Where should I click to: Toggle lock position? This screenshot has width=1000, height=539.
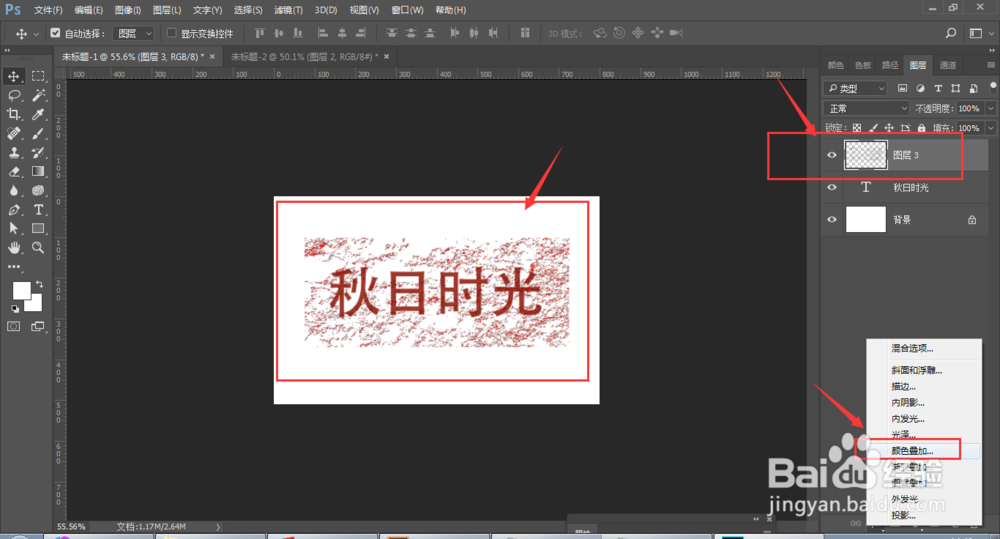(x=889, y=128)
